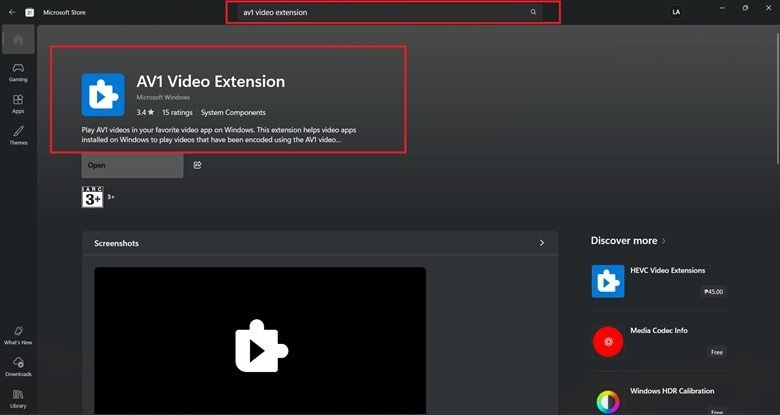
Task: Click the Microsoft Store logo icon
Action: tap(30, 12)
